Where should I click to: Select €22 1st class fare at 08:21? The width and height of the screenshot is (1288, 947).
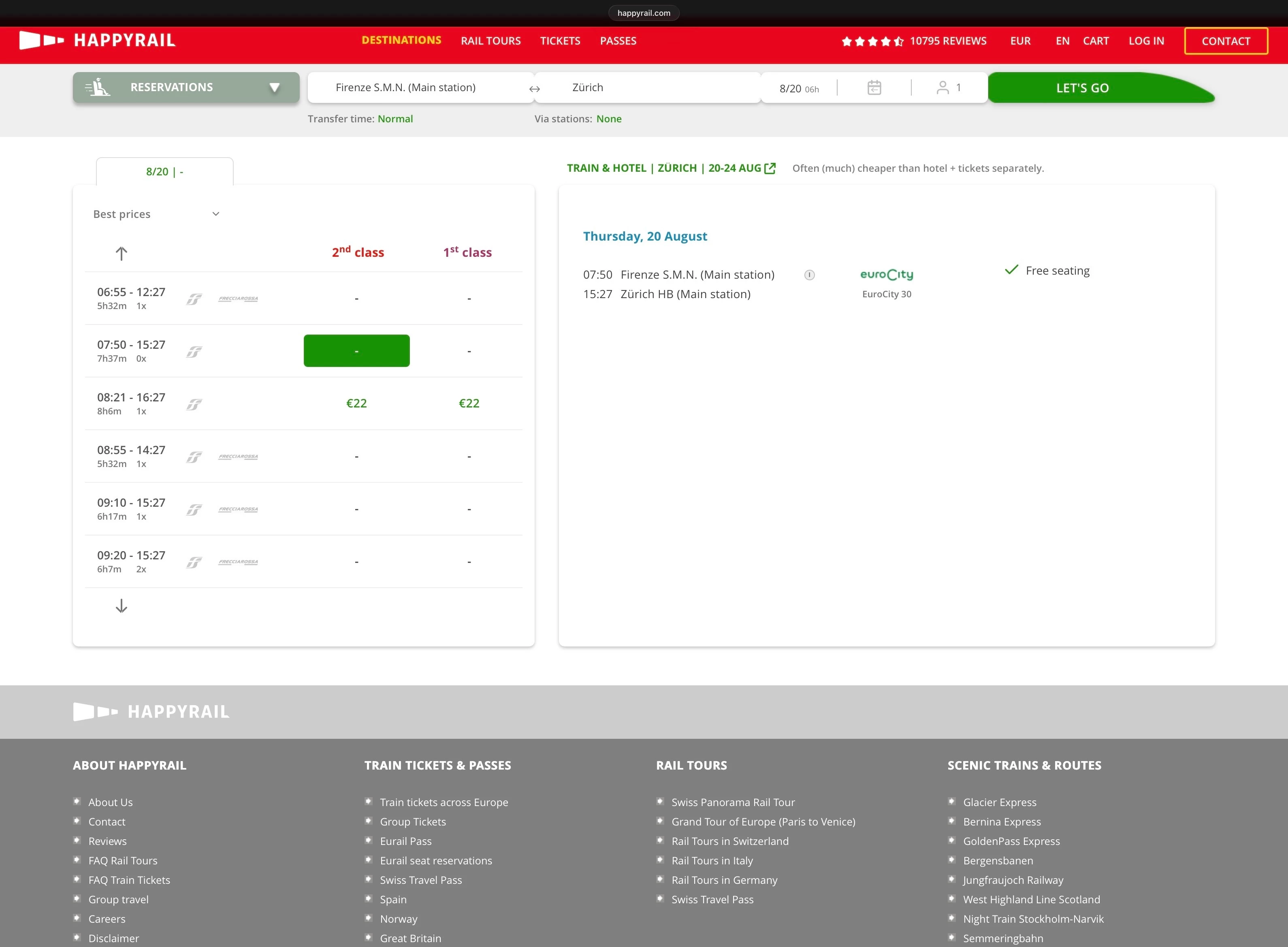(x=469, y=403)
